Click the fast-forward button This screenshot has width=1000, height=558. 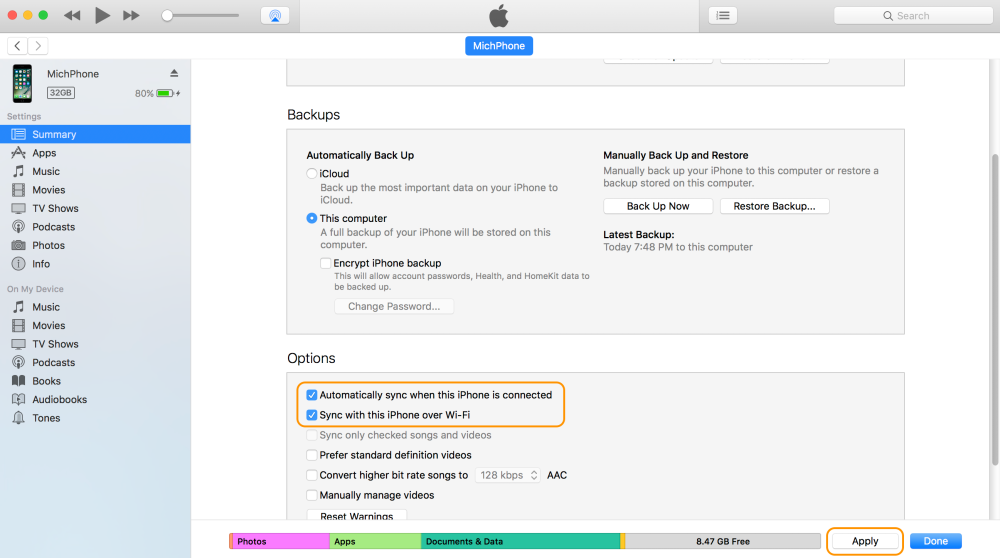tap(131, 16)
